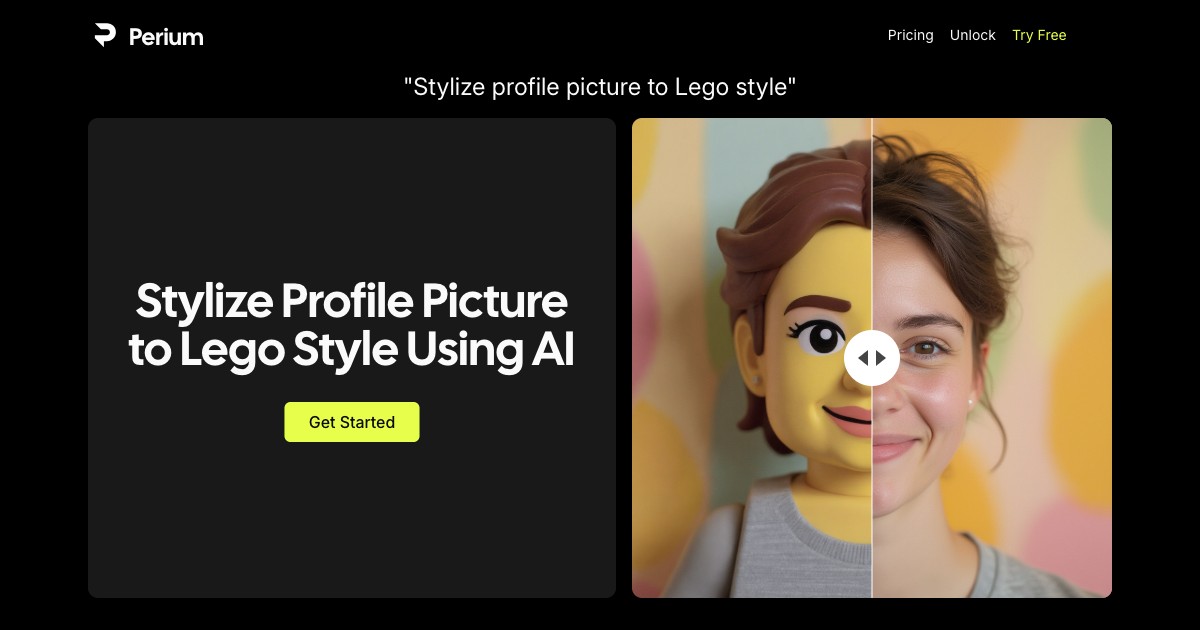
Task: Click the white circular comparison control
Action: point(872,357)
